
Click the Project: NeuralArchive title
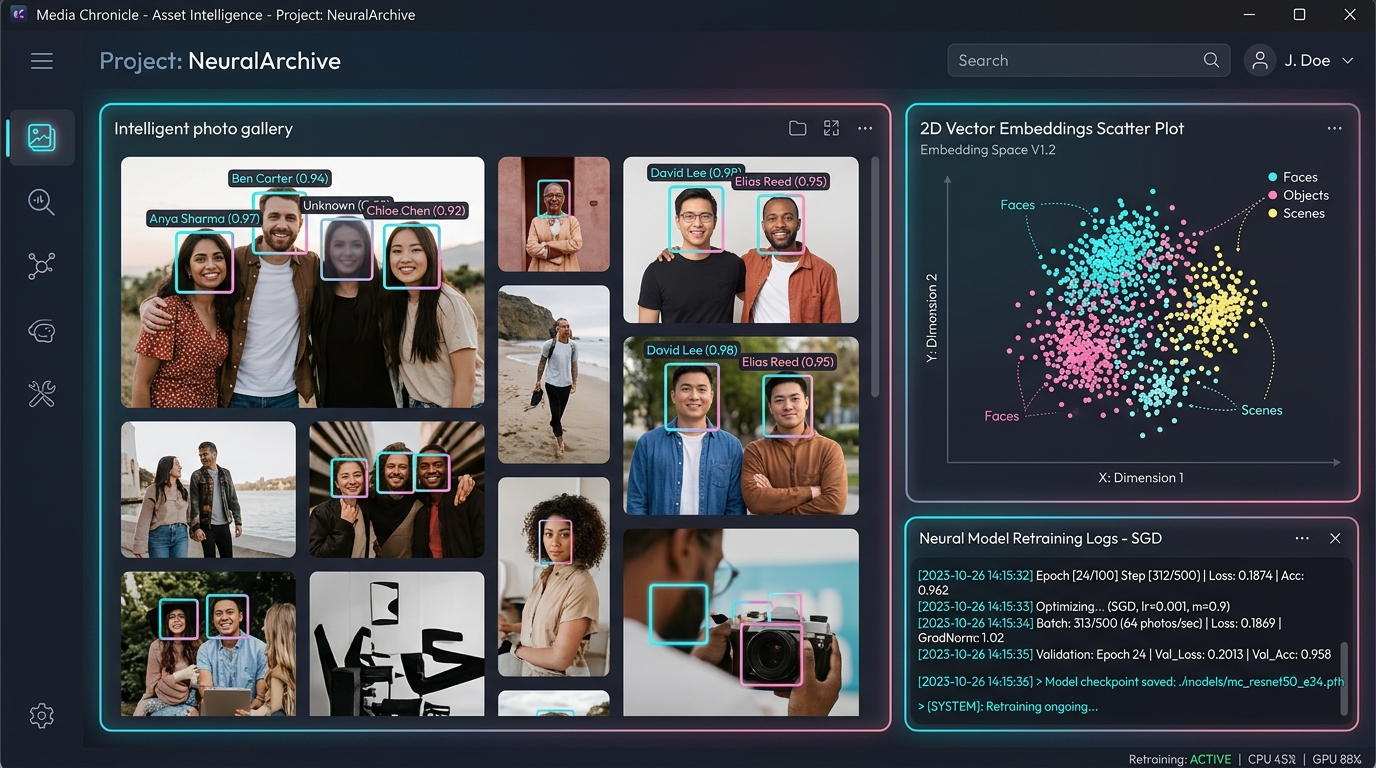pyautogui.click(x=220, y=61)
